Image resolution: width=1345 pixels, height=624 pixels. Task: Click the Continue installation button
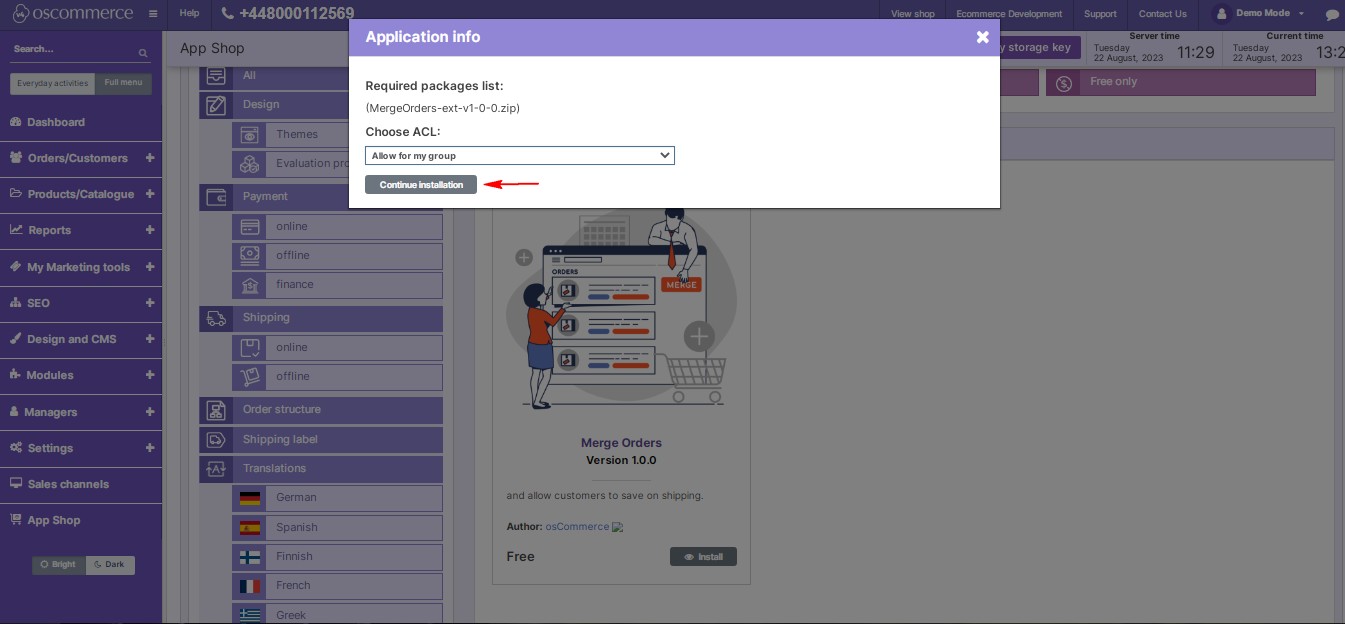pos(421,185)
